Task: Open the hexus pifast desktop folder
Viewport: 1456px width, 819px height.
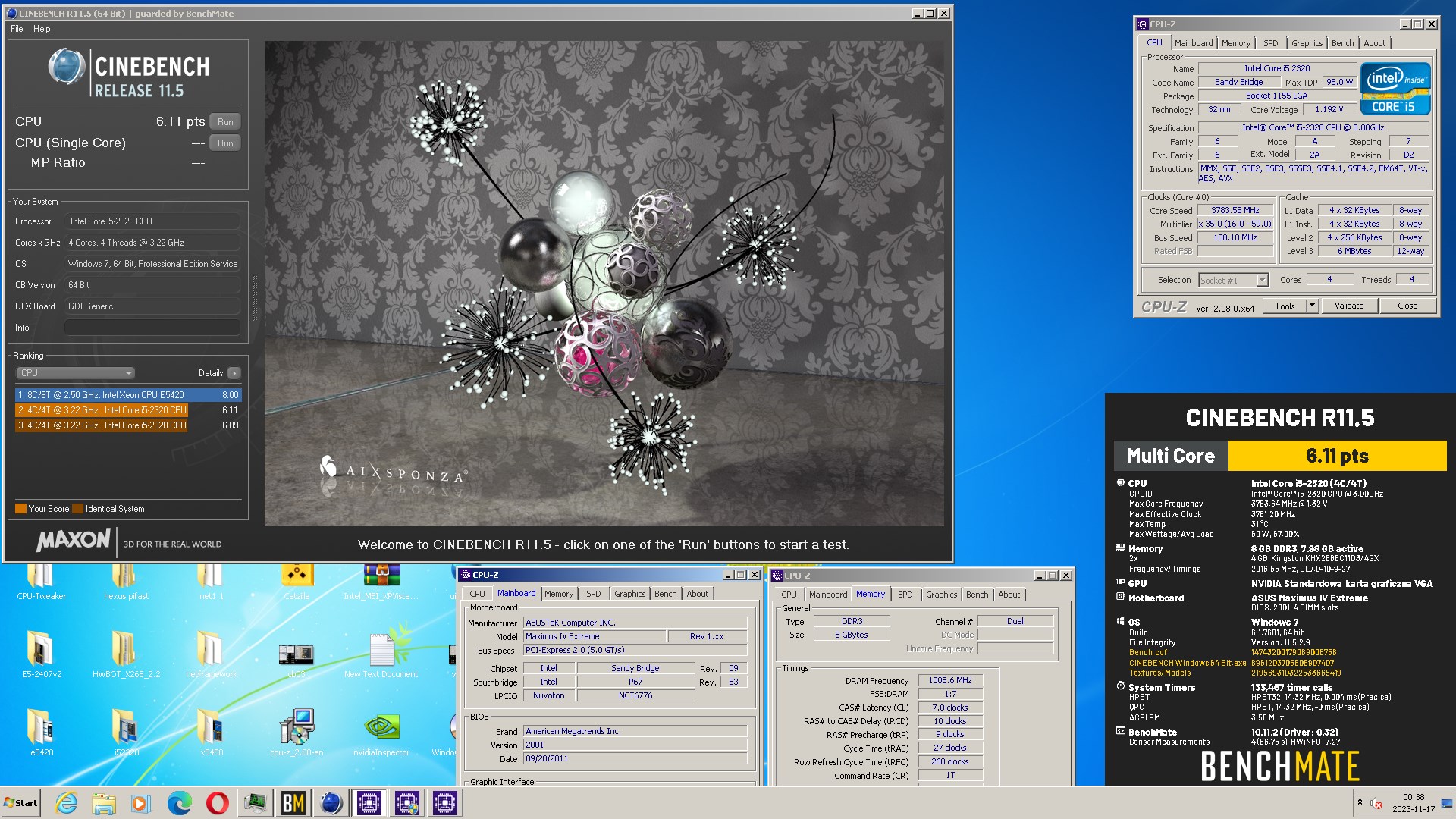Action: pyautogui.click(x=126, y=582)
